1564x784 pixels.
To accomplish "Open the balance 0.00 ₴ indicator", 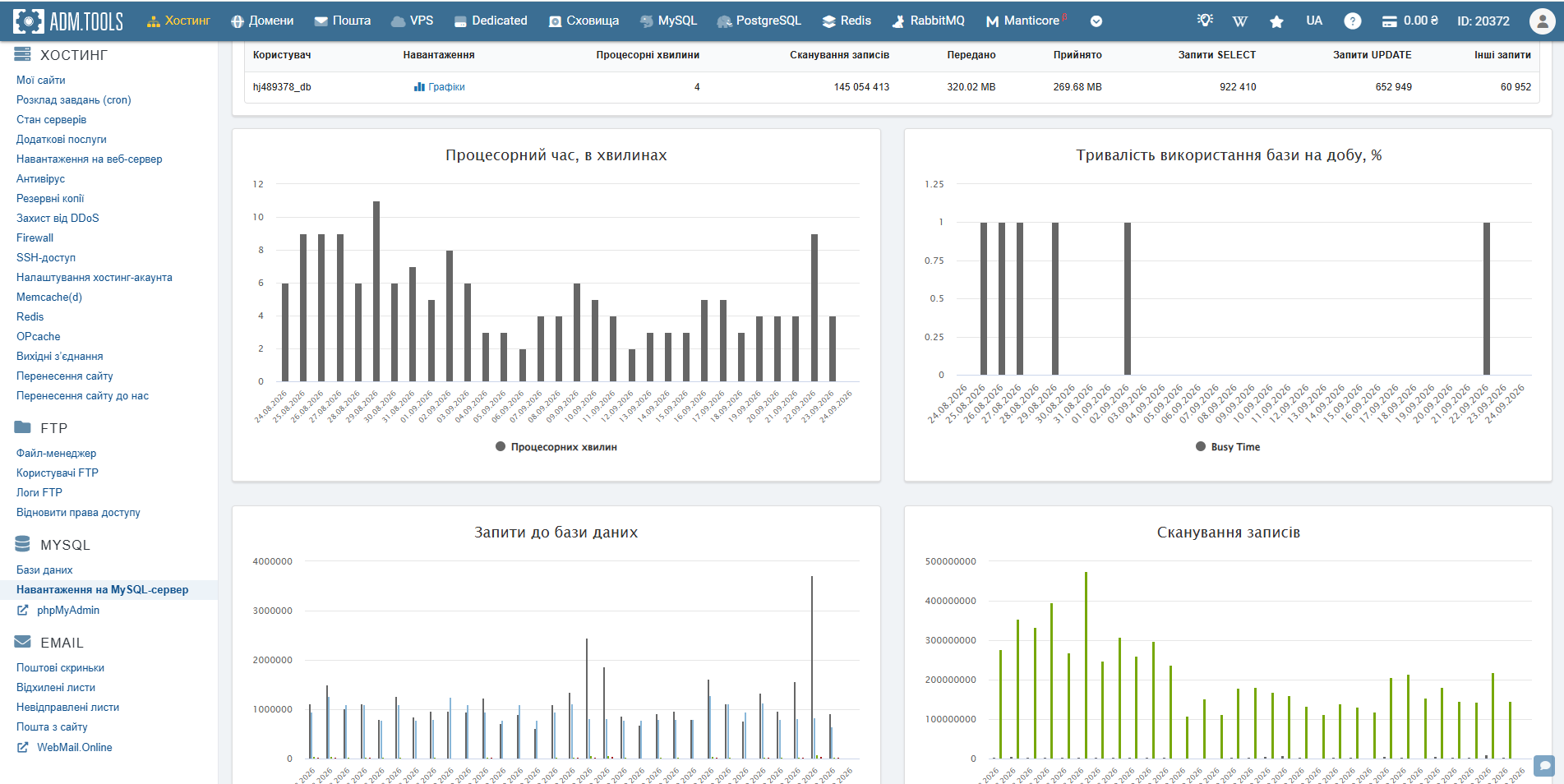I will (x=1409, y=21).
